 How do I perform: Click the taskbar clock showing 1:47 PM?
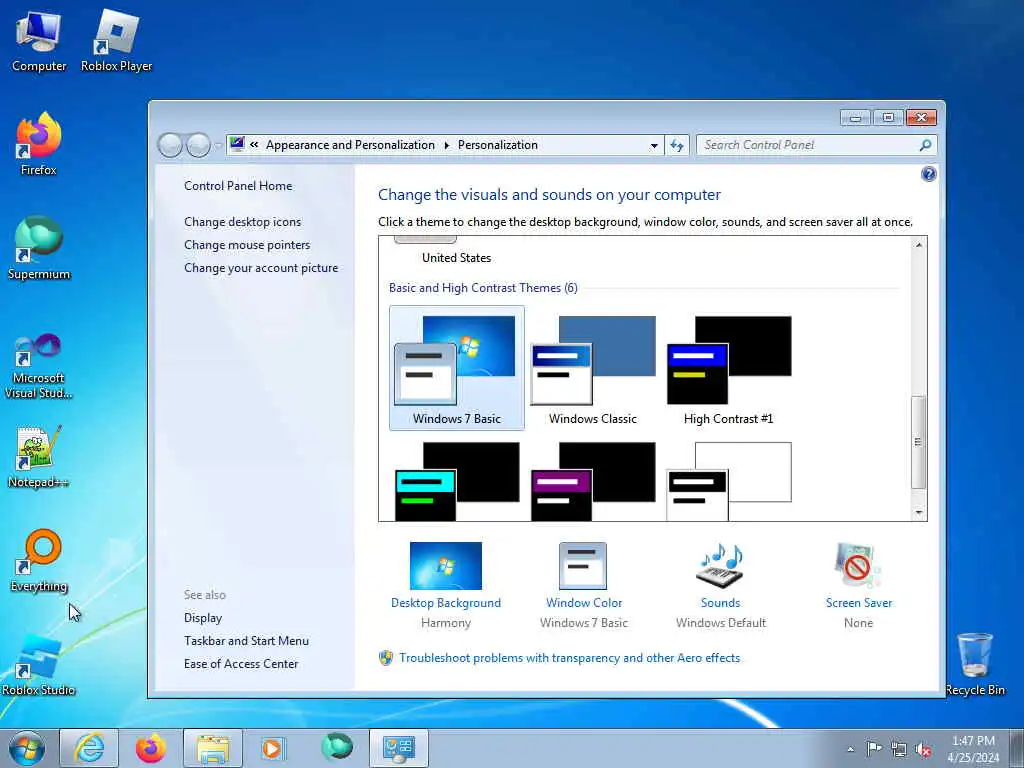[973, 749]
